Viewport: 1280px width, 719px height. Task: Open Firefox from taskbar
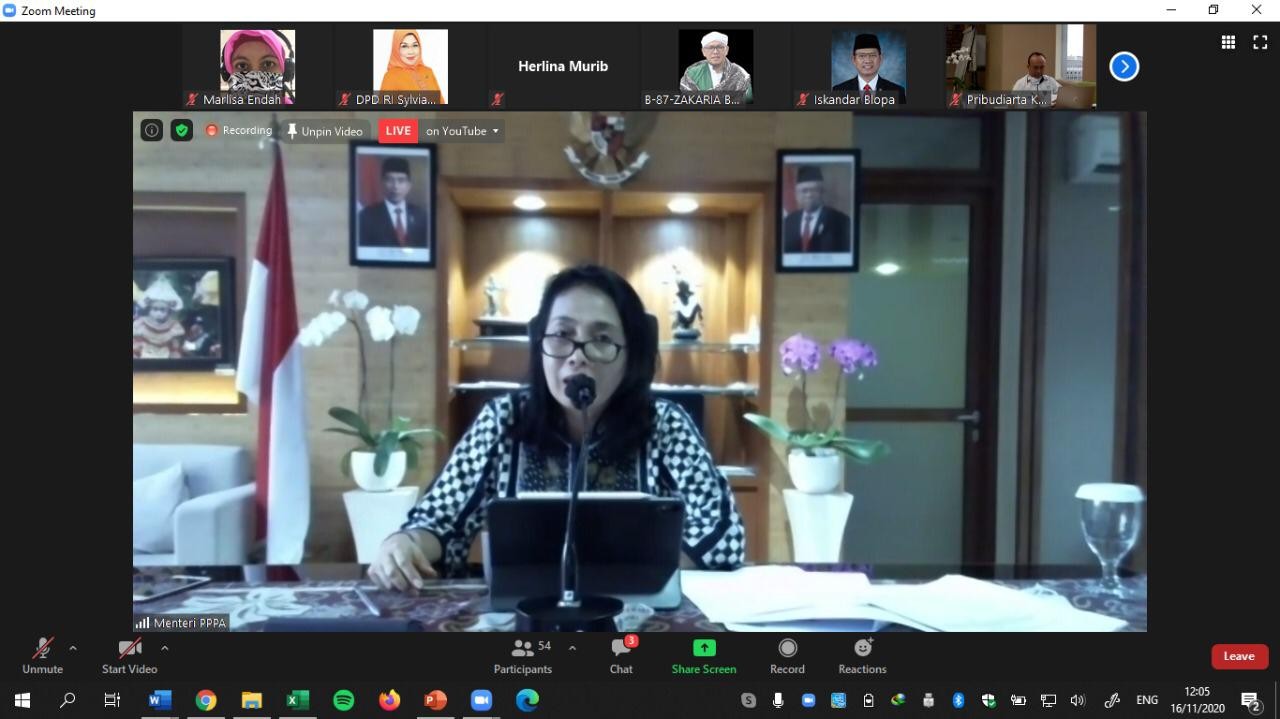(x=390, y=700)
